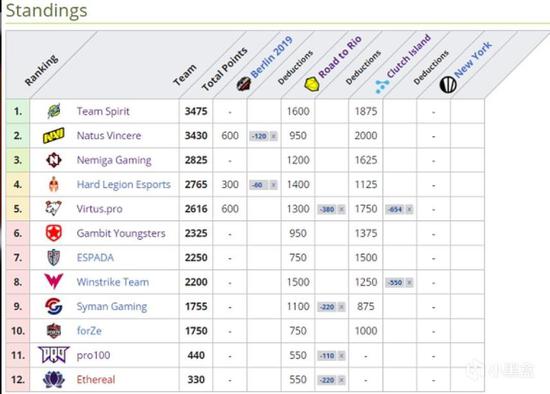This screenshot has width=550, height=394.
Task: Open the forZe team link
Action: pyautogui.click(x=89, y=330)
